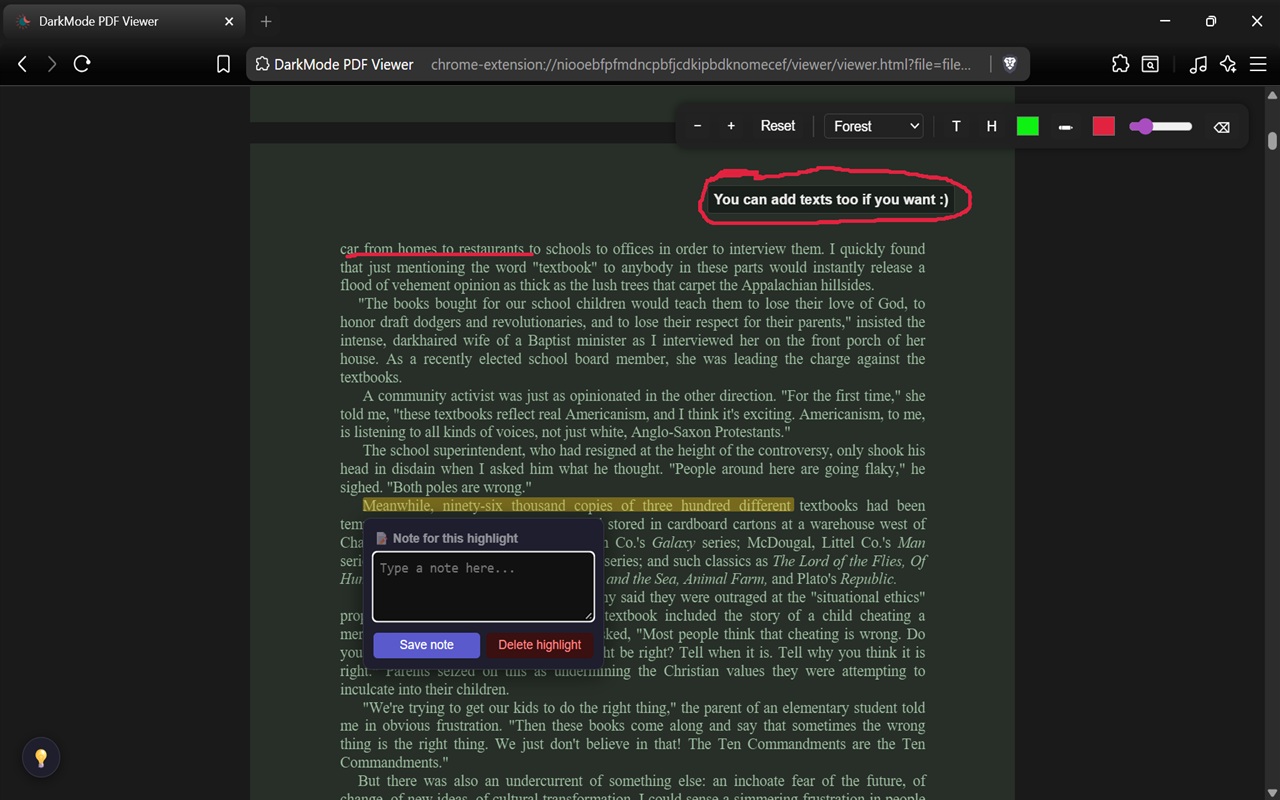The height and width of the screenshot is (800, 1280).
Task: Click the scrollbar up arrow
Action: (1272, 95)
